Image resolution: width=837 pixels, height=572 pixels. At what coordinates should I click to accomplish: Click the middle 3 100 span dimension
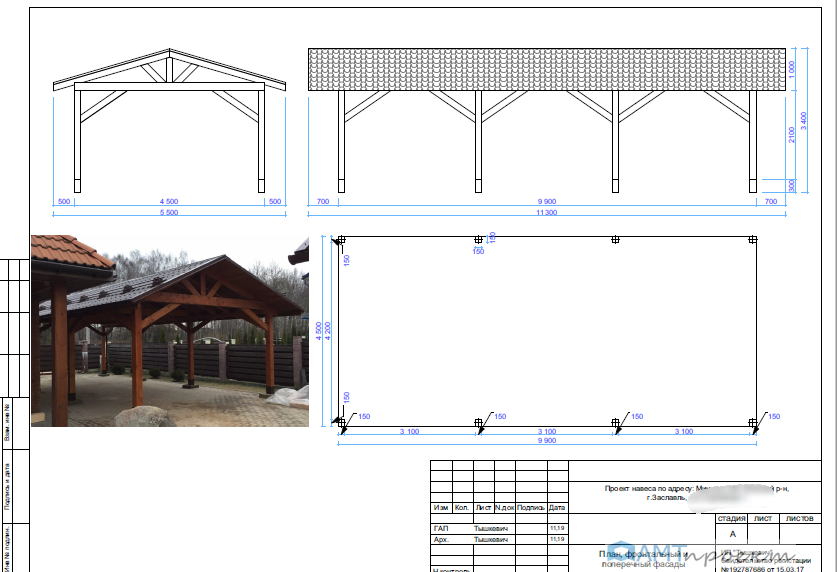point(546,431)
